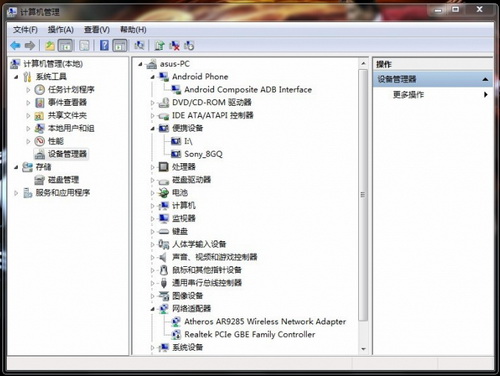This screenshot has width=500, height=376.
Task: Select the Sony_8GQ portable device
Action: click(203, 154)
